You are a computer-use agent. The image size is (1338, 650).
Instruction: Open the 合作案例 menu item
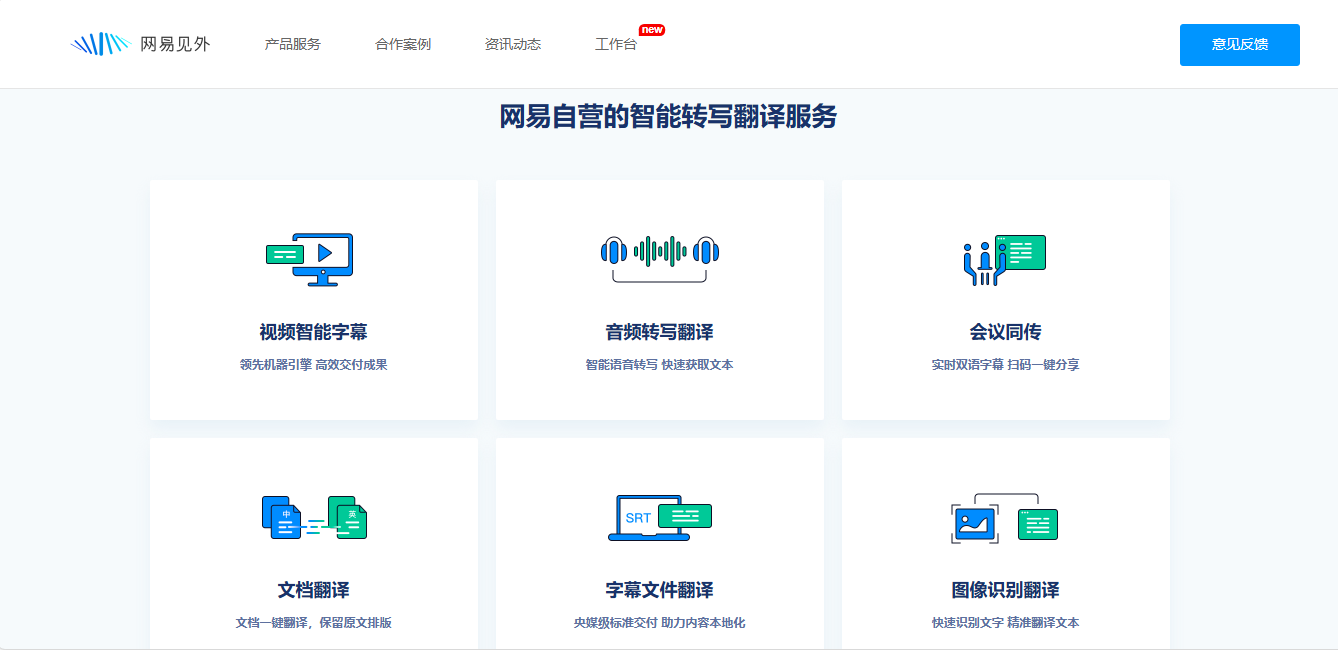(403, 44)
